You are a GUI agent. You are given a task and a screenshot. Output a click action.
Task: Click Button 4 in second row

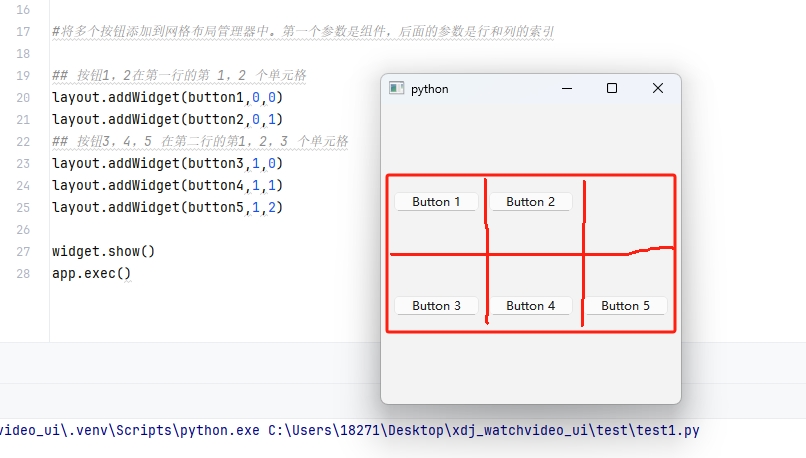[x=530, y=306]
